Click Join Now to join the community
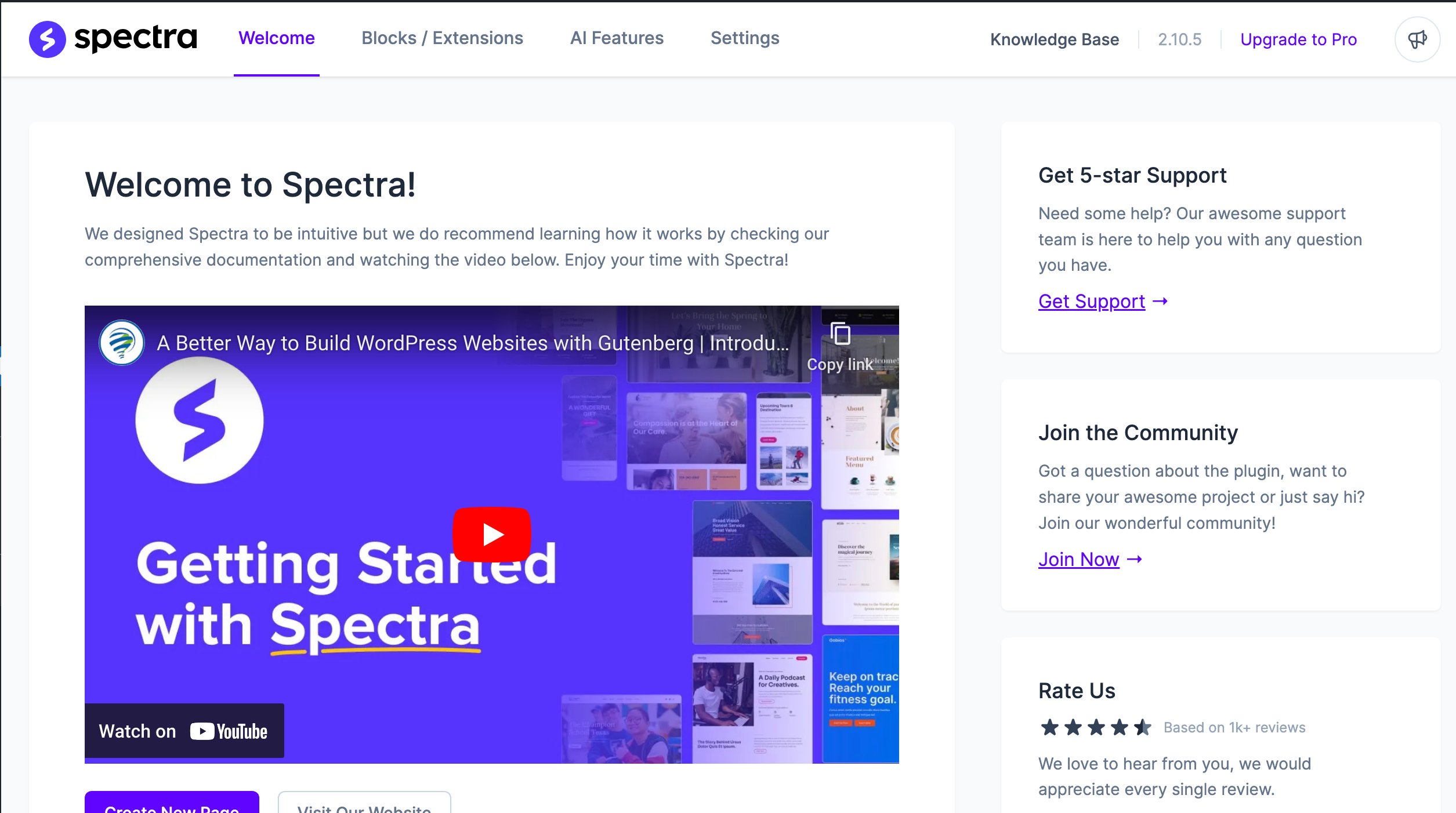The image size is (1456, 813). pyautogui.click(x=1078, y=559)
